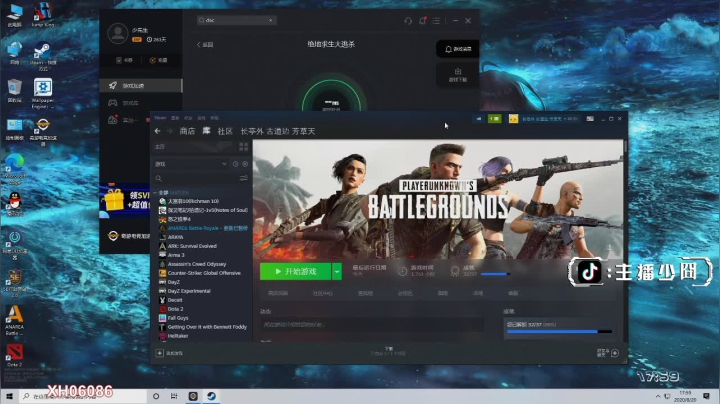The height and width of the screenshot is (404, 720).
Task: Collapse the 全部 games list category
Action: pos(156,192)
